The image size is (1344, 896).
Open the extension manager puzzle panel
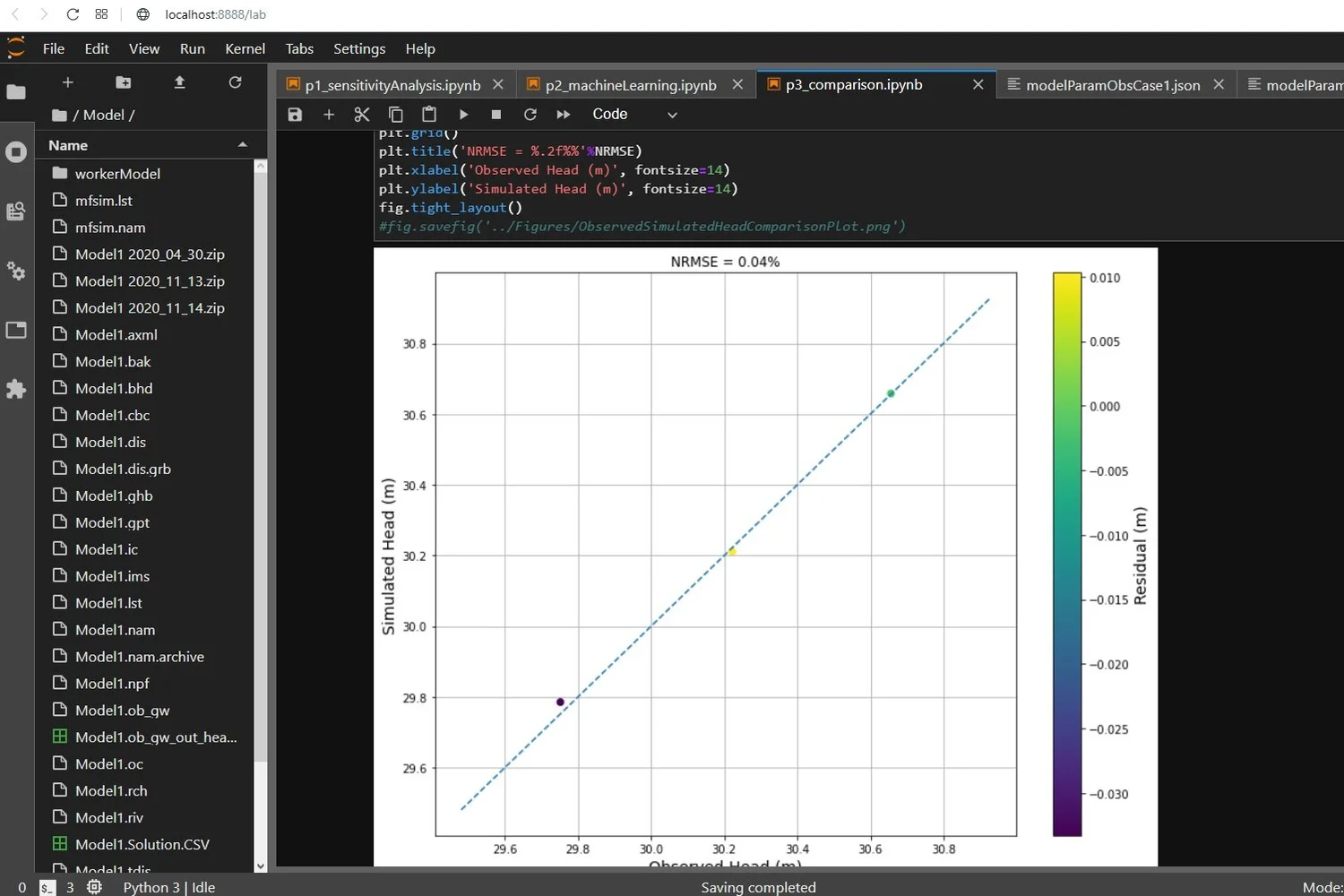click(x=16, y=389)
